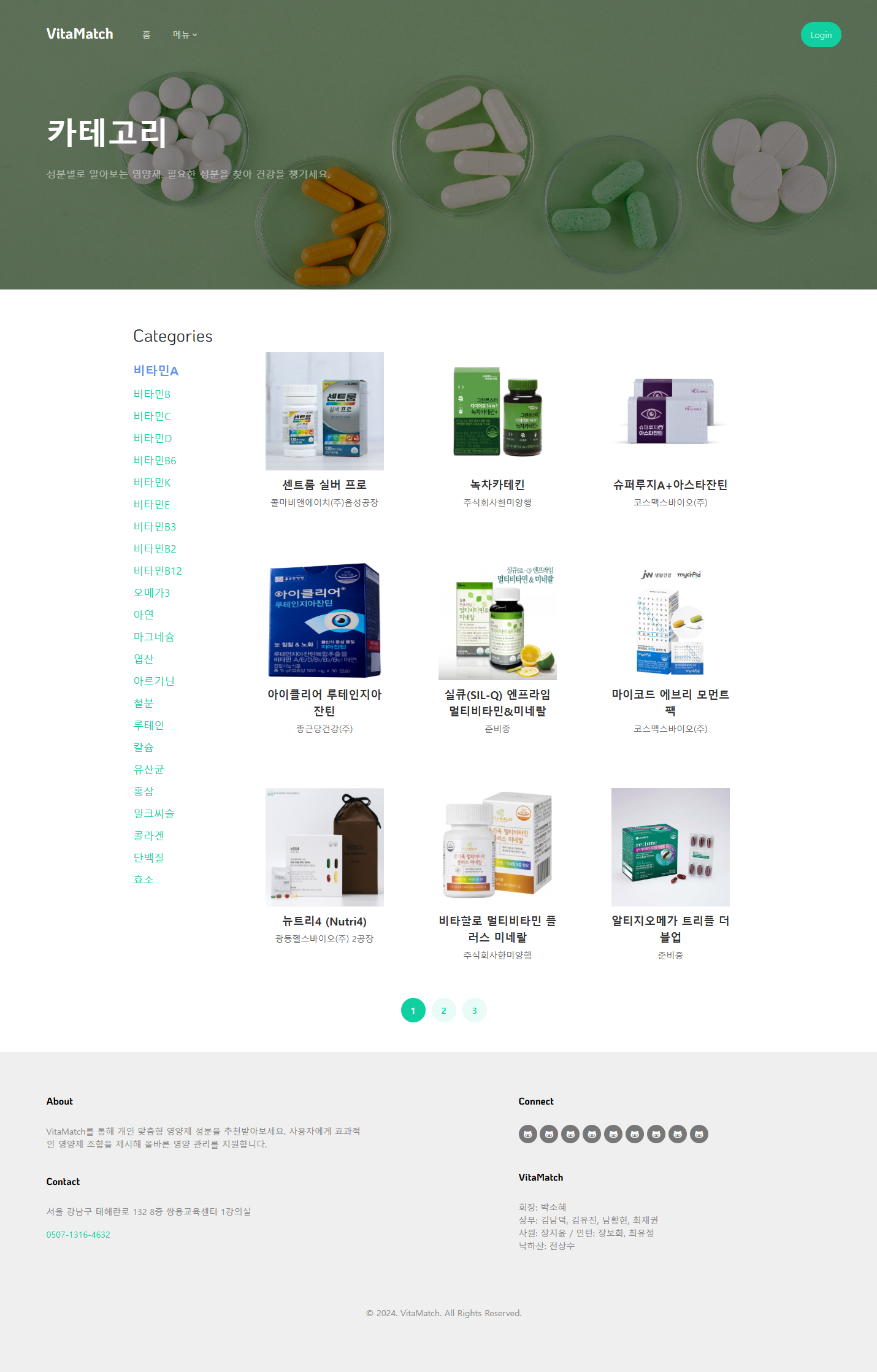Image resolution: width=877 pixels, height=1372 pixels.
Task: Click the last social icon under Connect
Action: [699, 1134]
